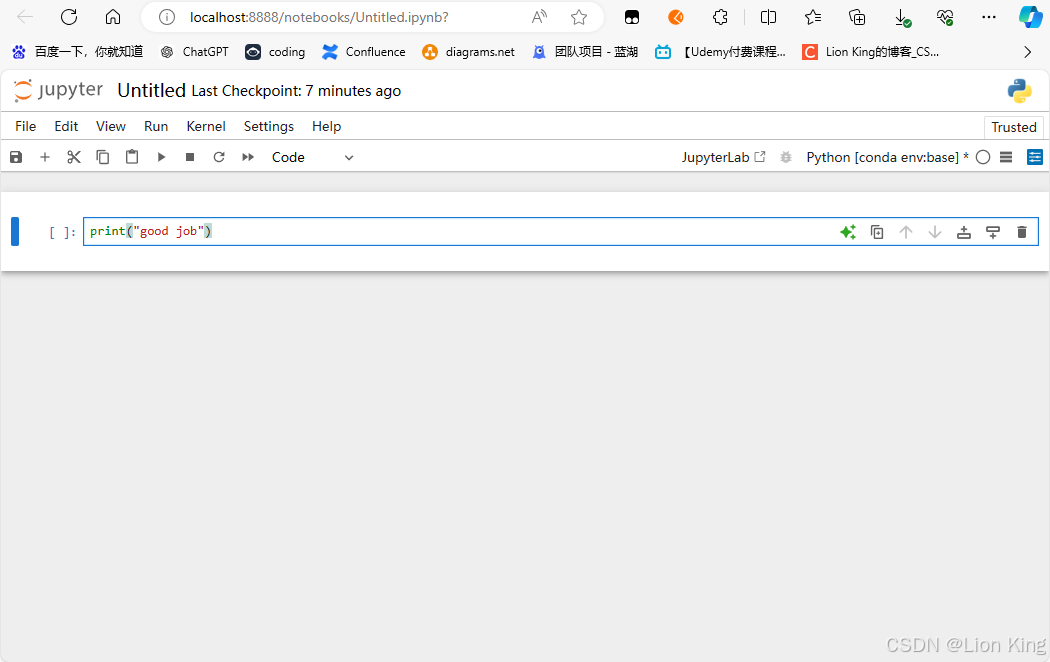This screenshot has height=662, width=1050.
Task: Delete the cell with the trash icon
Action: (1022, 232)
